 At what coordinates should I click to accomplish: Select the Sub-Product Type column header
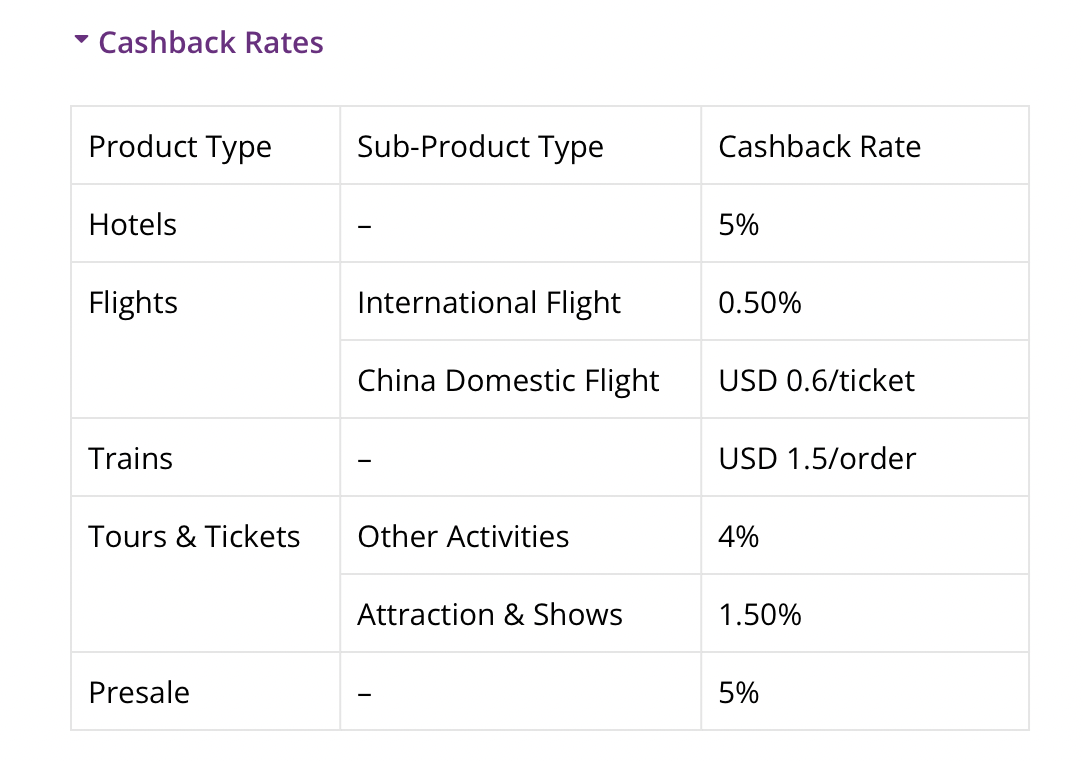pyautogui.click(x=480, y=147)
